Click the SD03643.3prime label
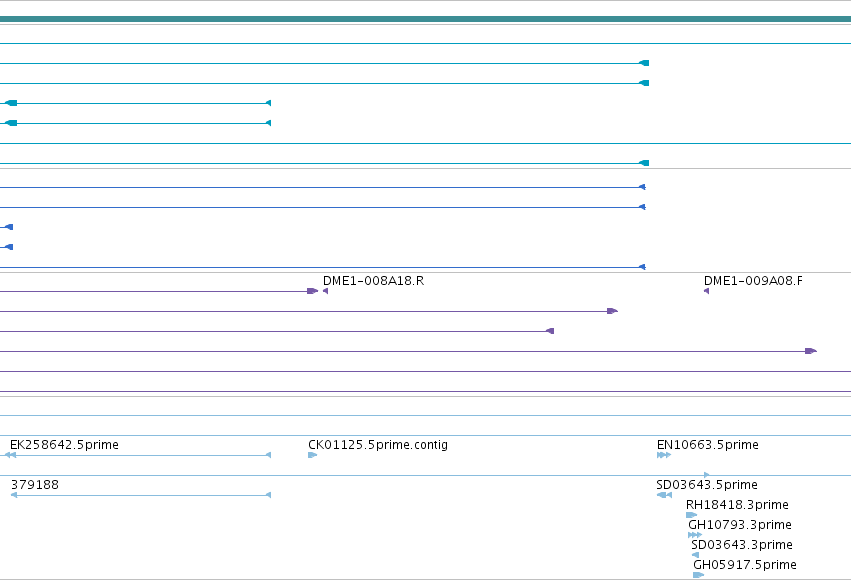This screenshot has height=580, width=851. [742, 545]
